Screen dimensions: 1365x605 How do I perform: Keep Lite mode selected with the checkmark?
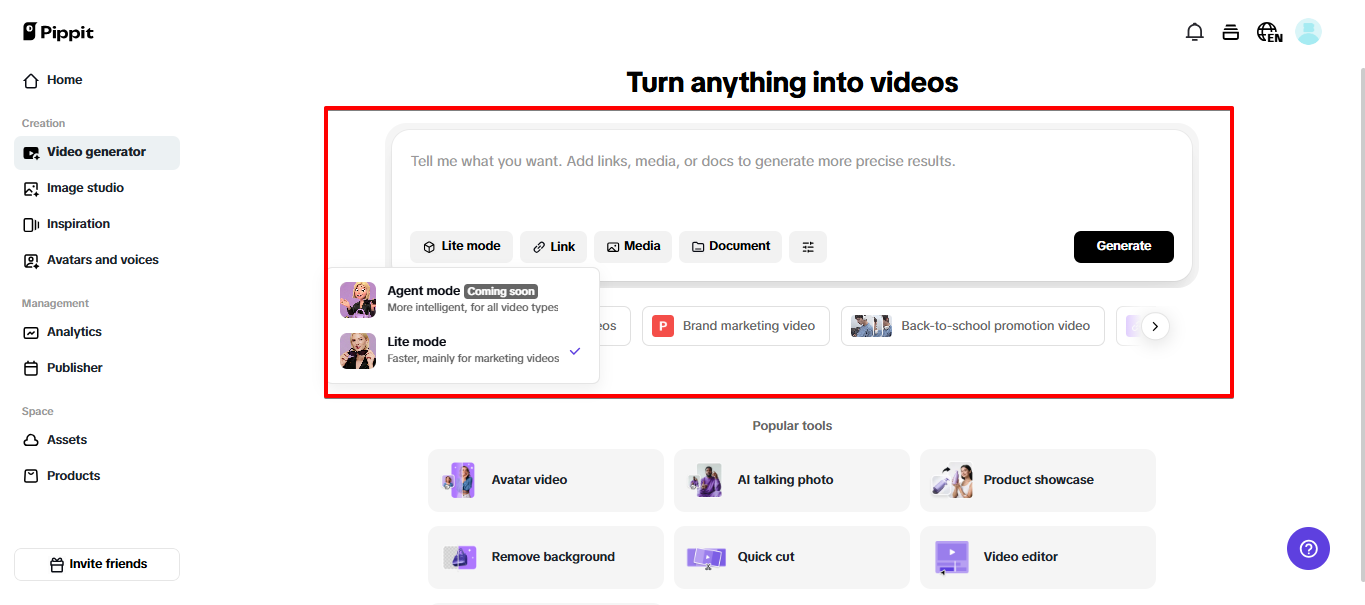[575, 351]
